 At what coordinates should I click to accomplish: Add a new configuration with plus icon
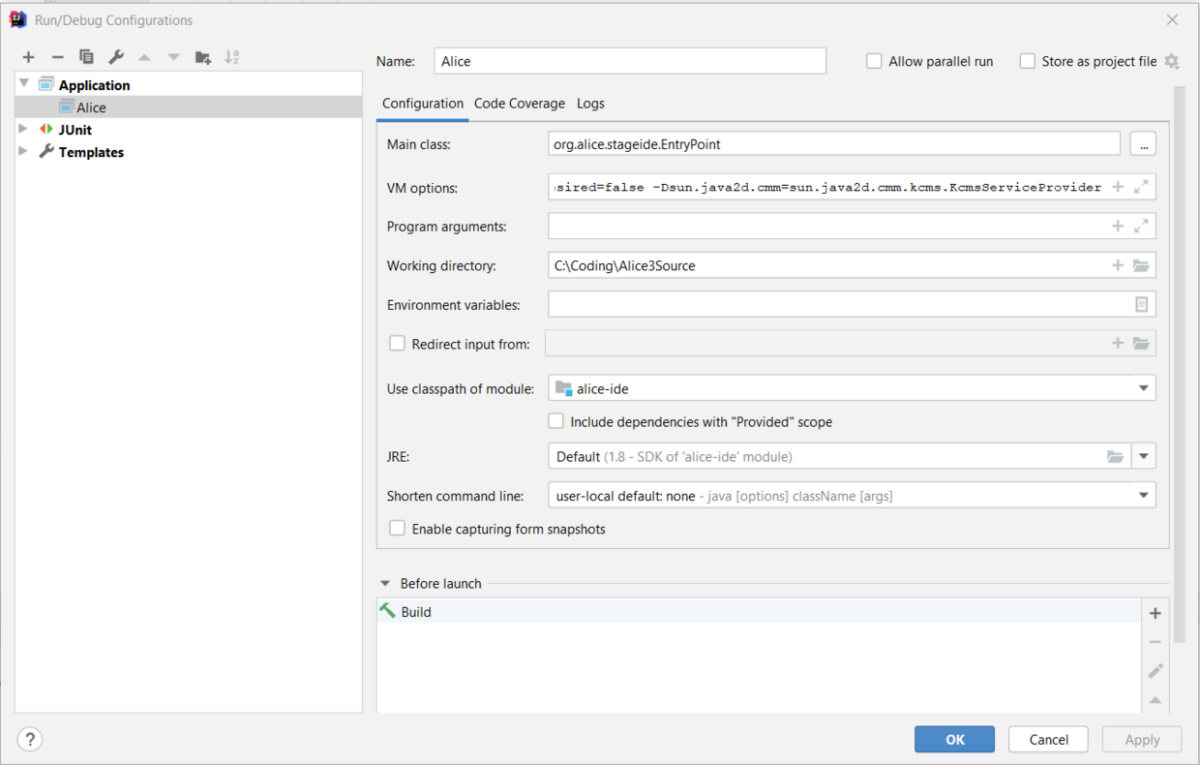click(28, 57)
